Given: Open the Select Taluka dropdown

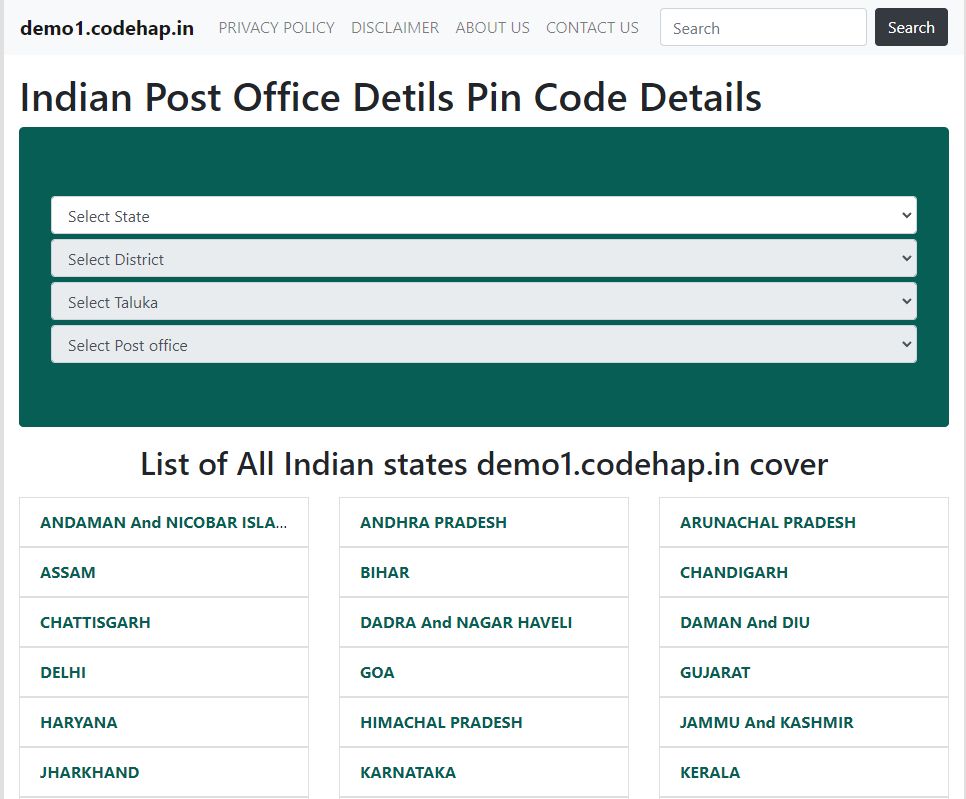Looking at the screenshot, I should click(x=483, y=302).
